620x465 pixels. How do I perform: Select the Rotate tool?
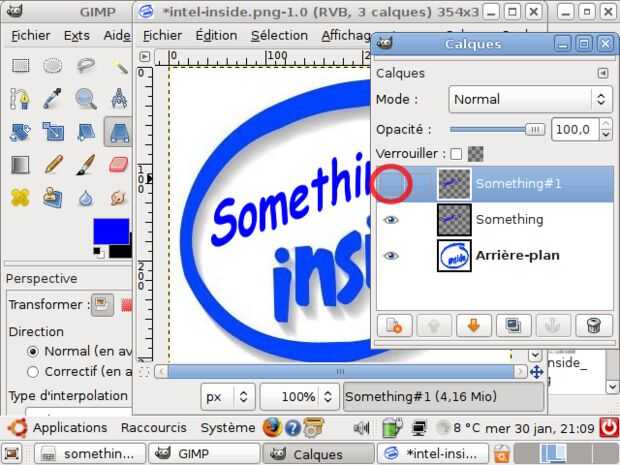pos(20,132)
